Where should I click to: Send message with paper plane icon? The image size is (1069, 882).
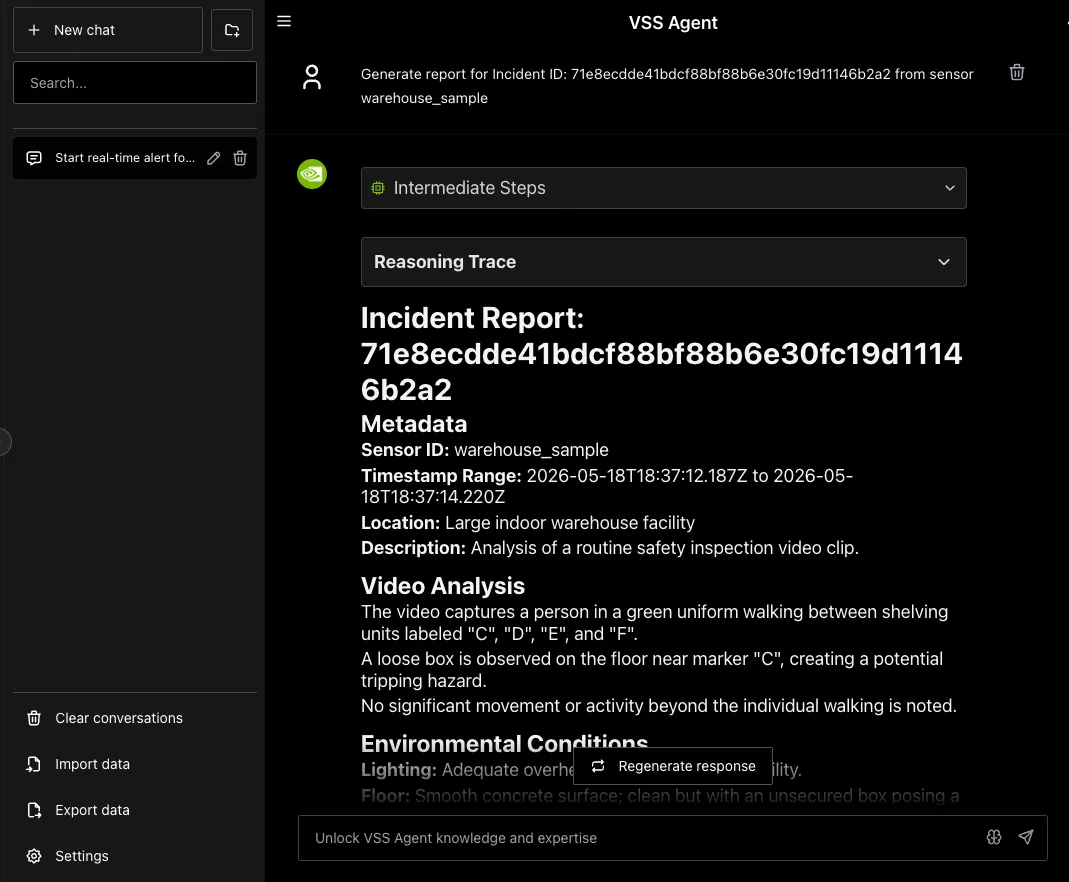coord(1026,837)
